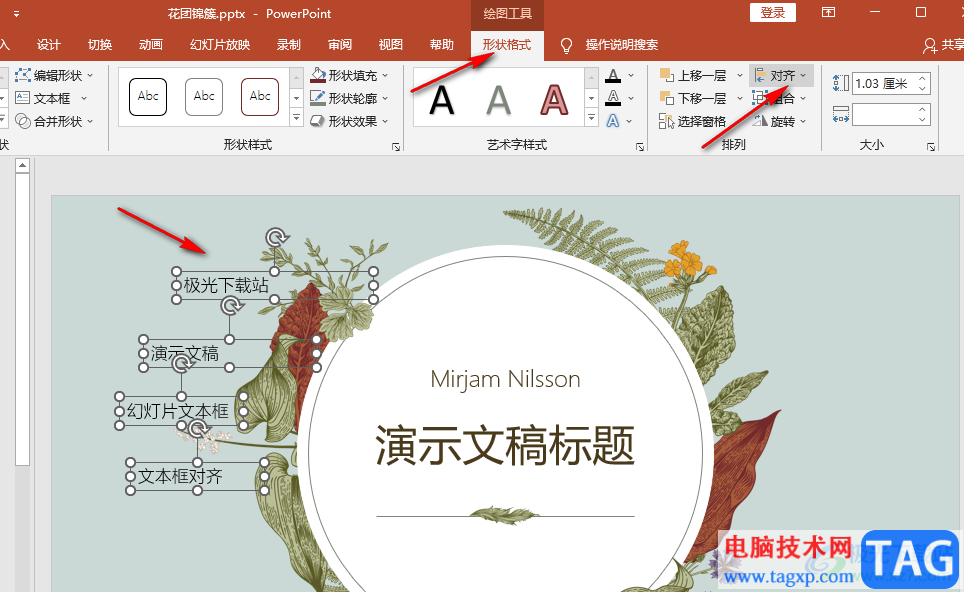Open 形状效果 (Shape Effects) menu

pyautogui.click(x=351, y=121)
